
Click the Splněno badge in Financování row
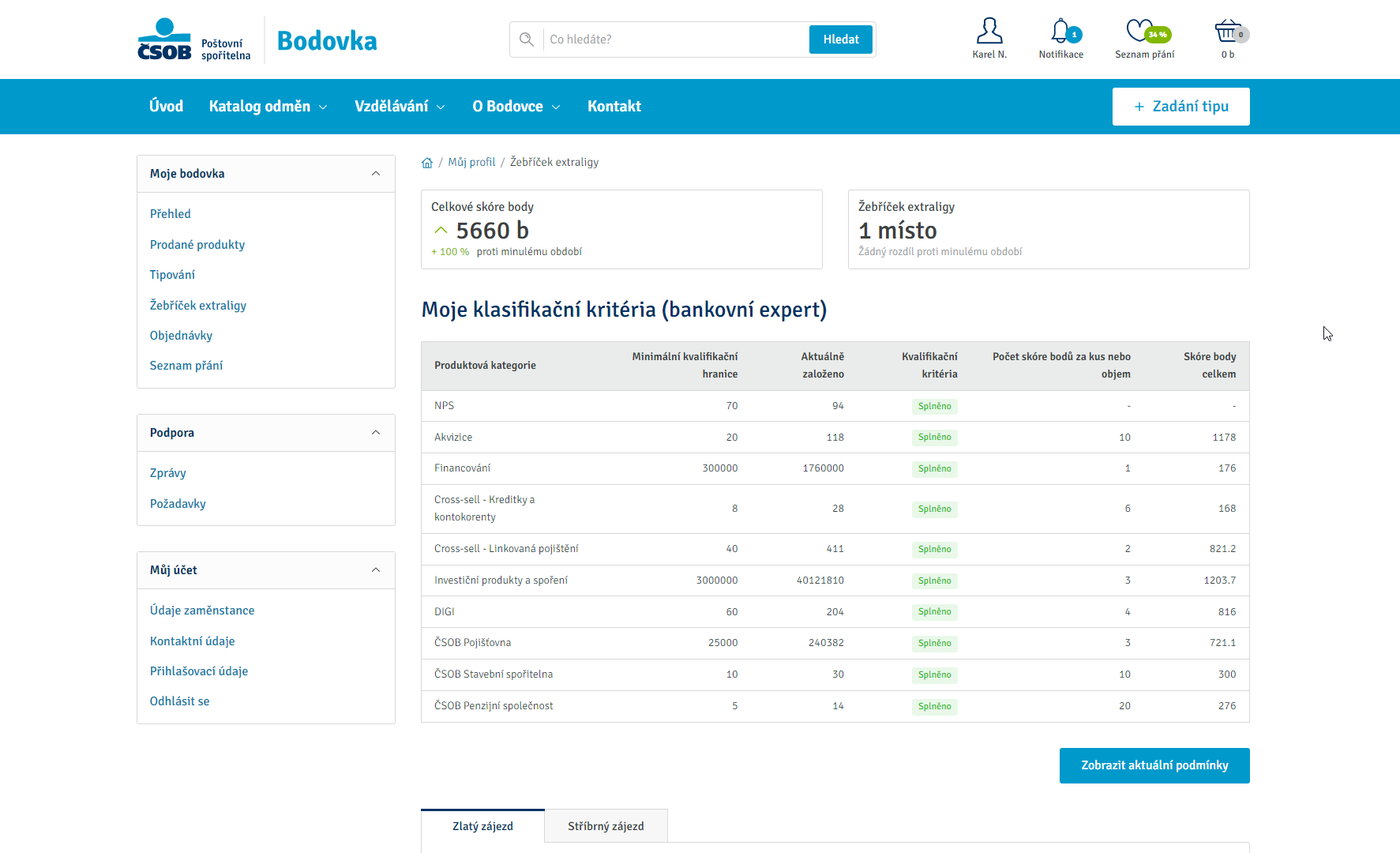pyautogui.click(x=935, y=468)
